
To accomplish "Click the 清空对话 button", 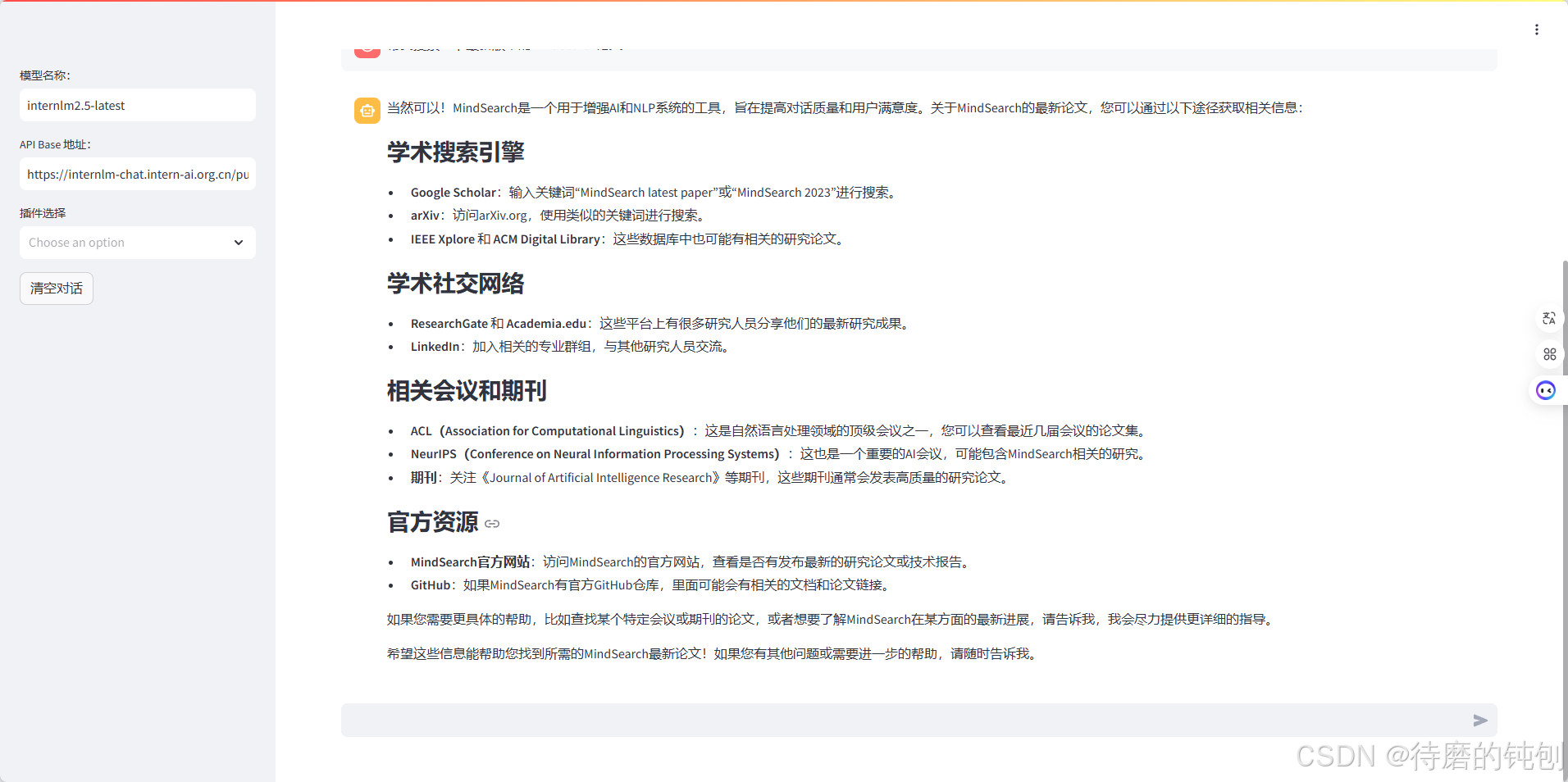I will click(57, 289).
